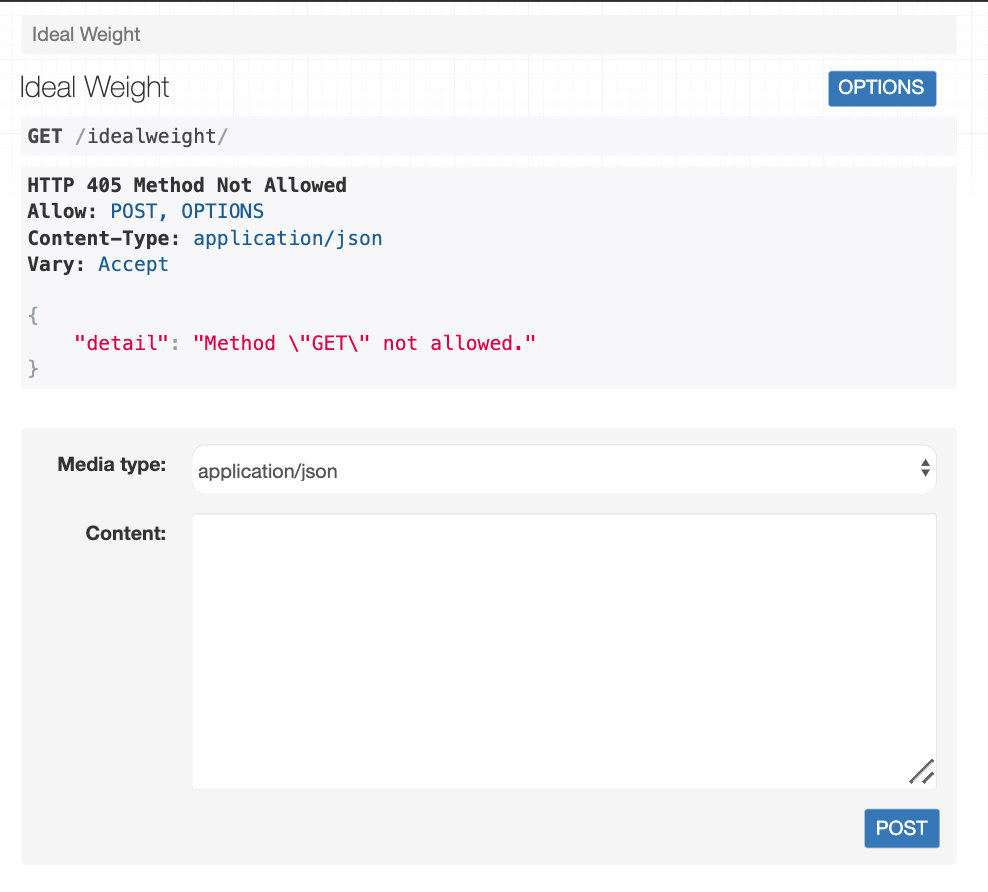Click the opening curly brace of JSON
Image resolution: width=988 pixels, height=892 pixels.
33,316
